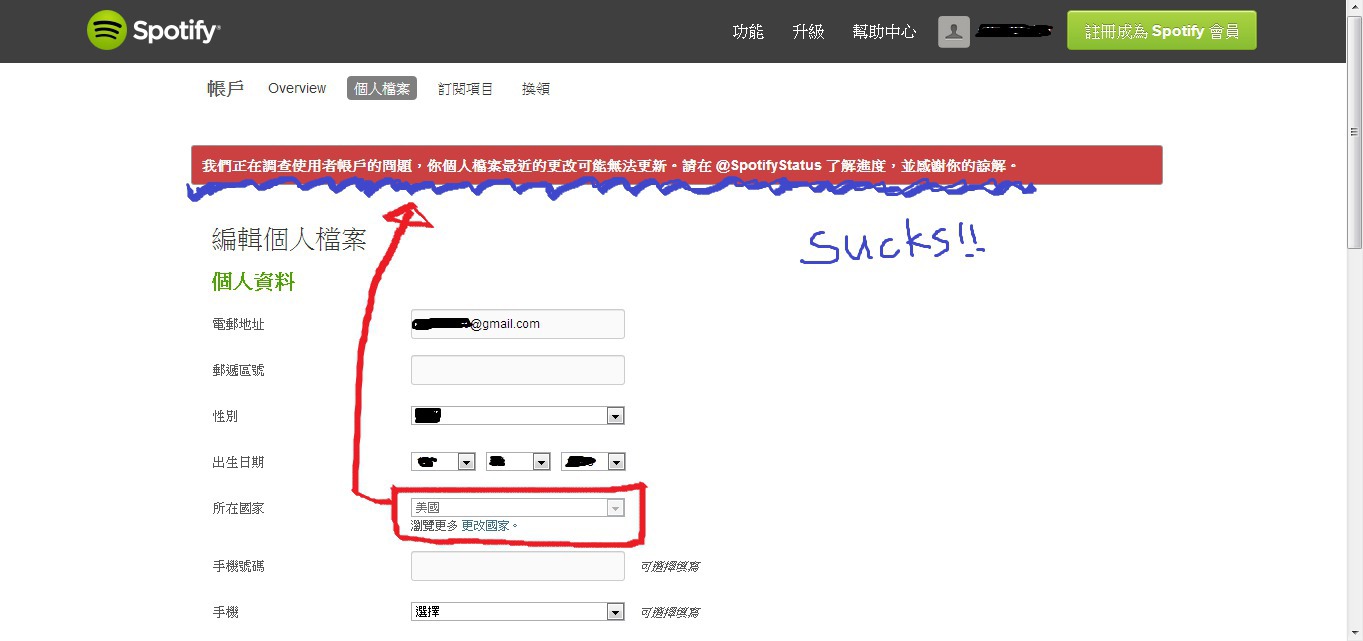
Task: Click the 個人資料 section heading
Action: pos(253,282)
